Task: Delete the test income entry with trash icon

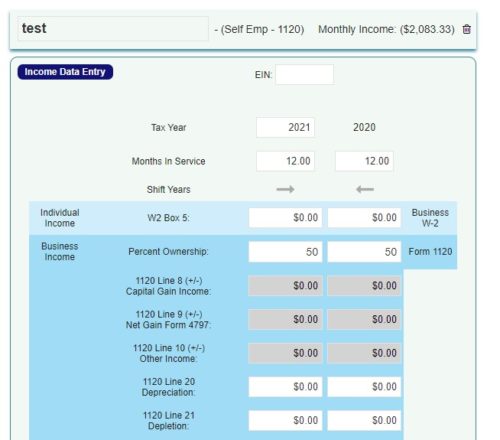Action: [x=467, y=29]
